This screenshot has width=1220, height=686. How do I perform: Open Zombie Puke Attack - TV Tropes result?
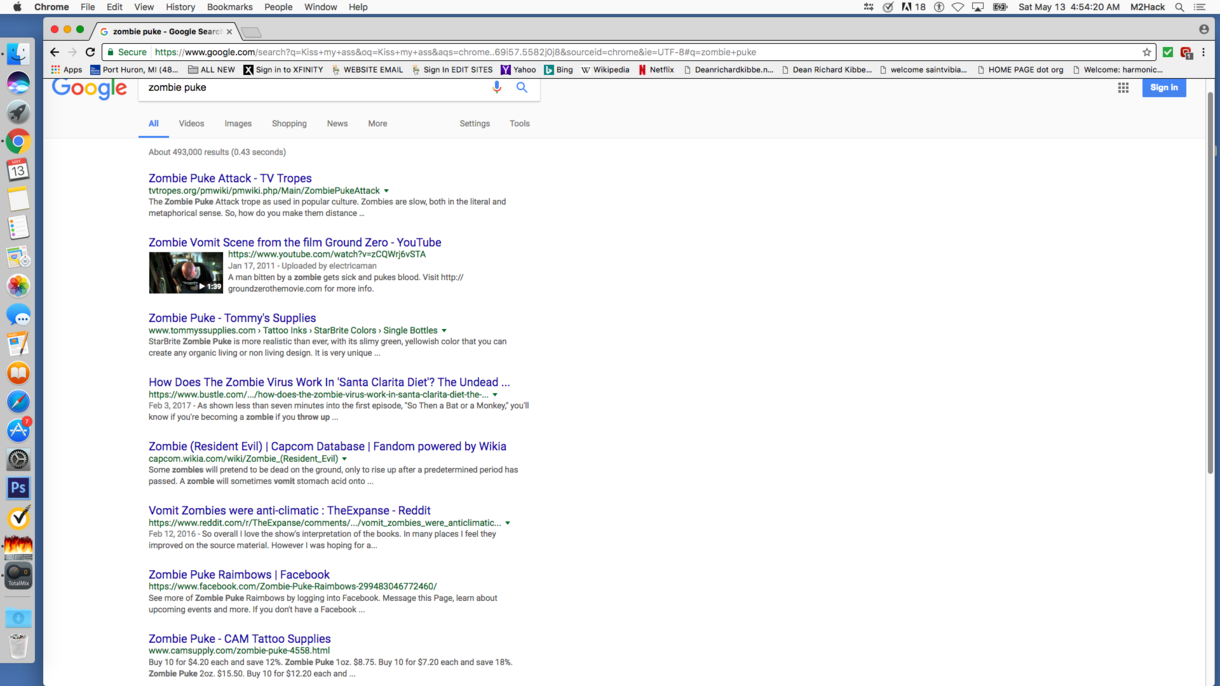click(230, 179)
